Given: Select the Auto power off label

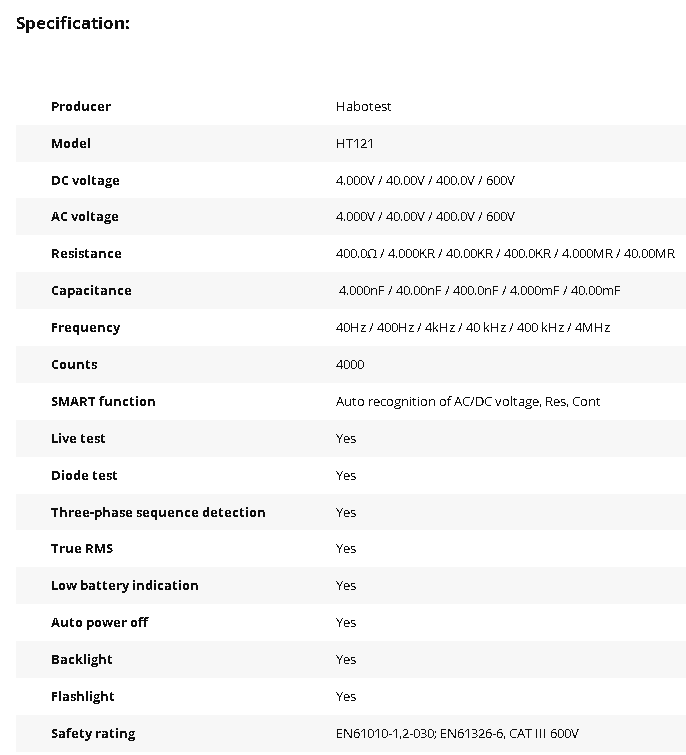Looking at the screenshot, I should tap(99, 623).
